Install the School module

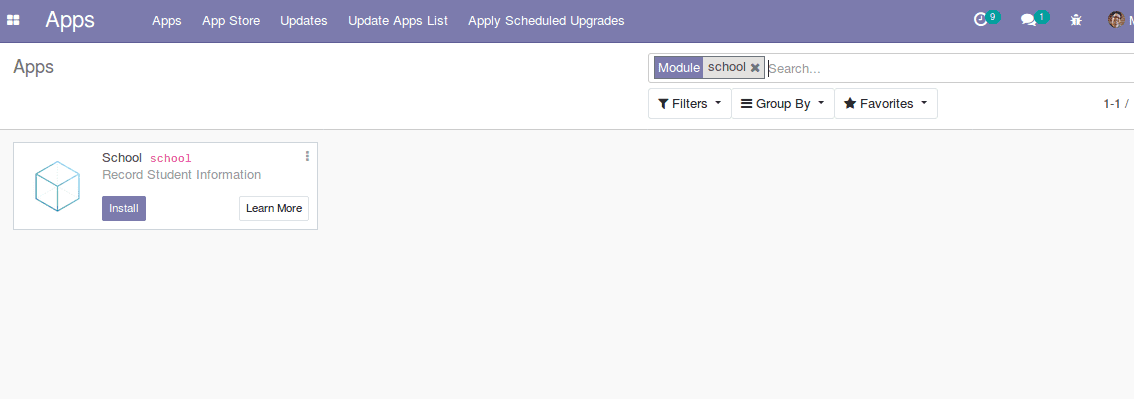click(x=124, y=208)
